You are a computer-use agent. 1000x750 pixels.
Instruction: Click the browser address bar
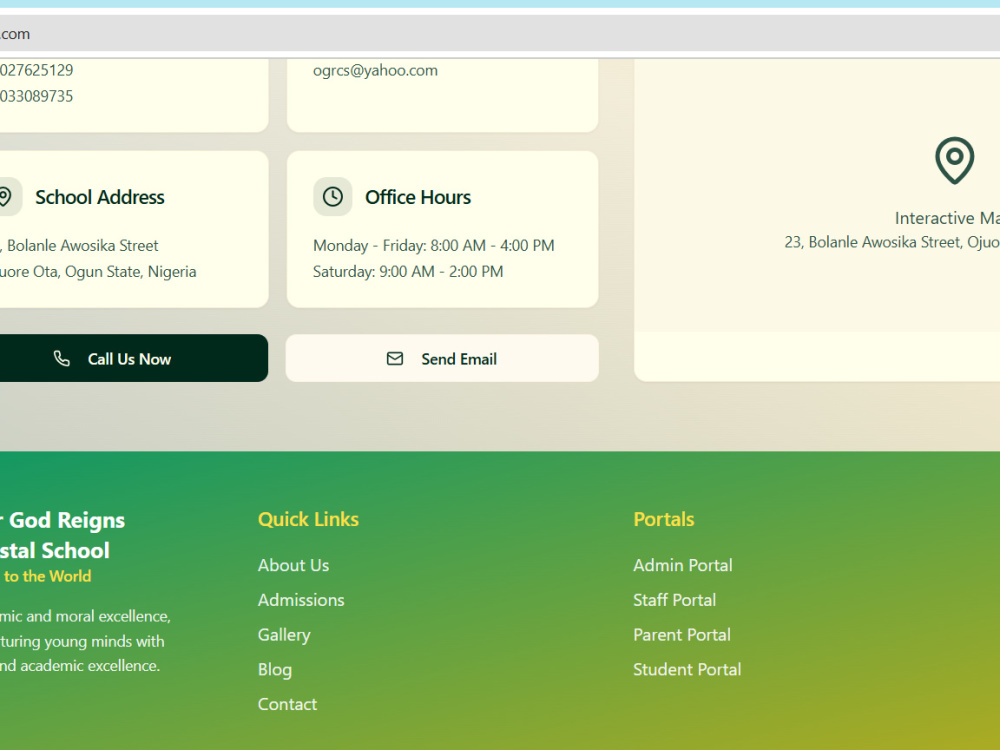(500, 34)
